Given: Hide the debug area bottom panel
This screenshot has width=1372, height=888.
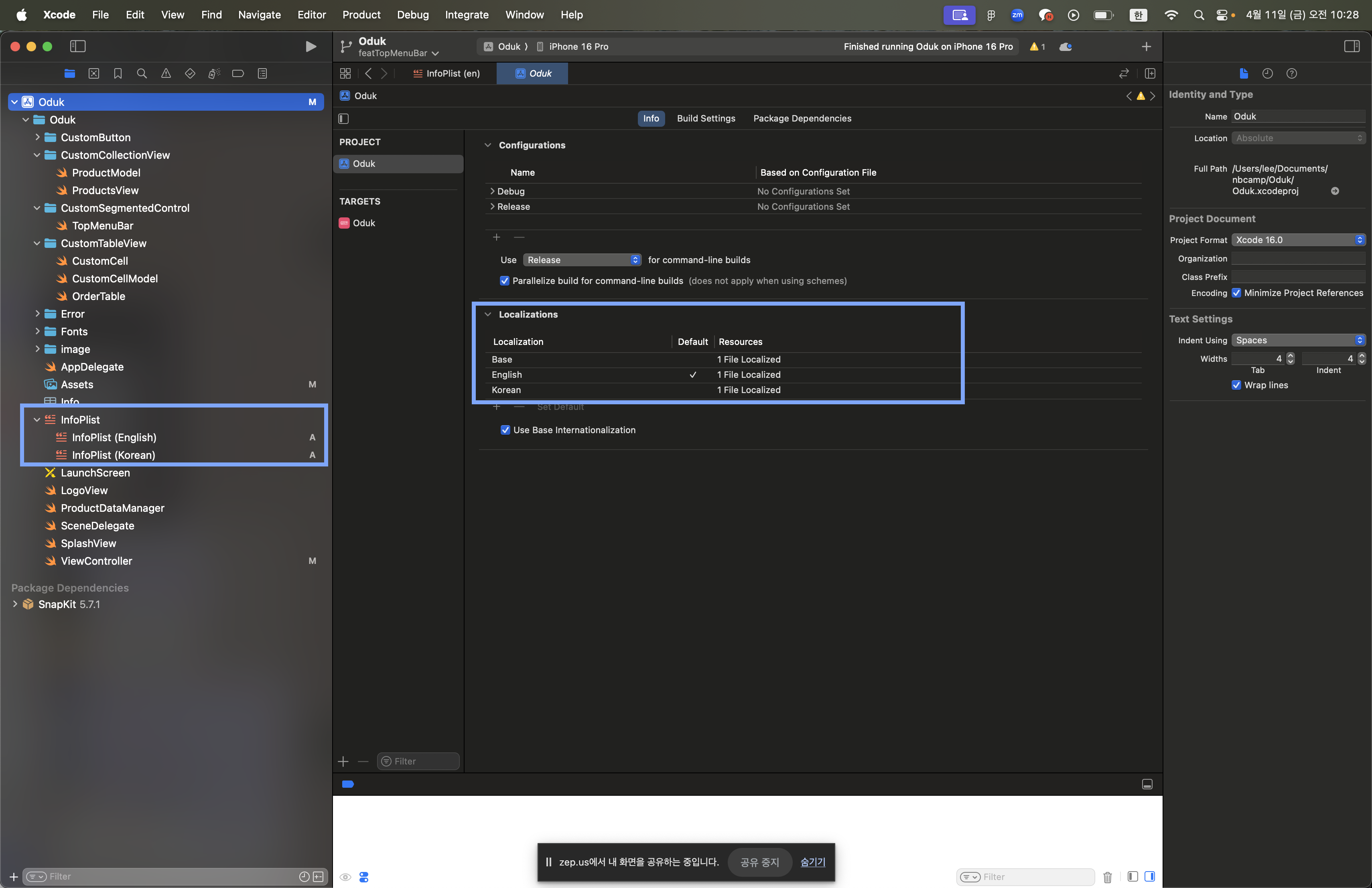Looking at the screenshot, I should coord(1147,784).
